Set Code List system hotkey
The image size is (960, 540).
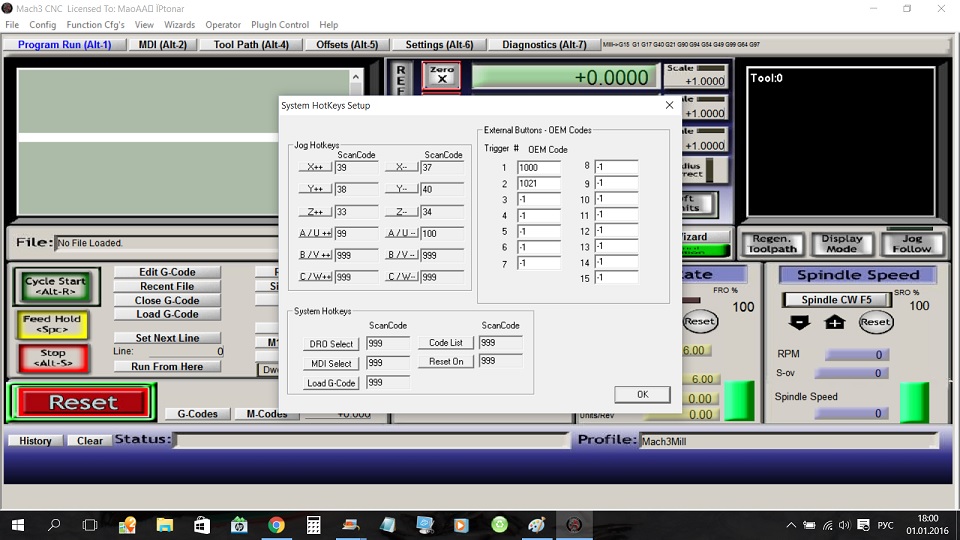(x=446, y=343)
